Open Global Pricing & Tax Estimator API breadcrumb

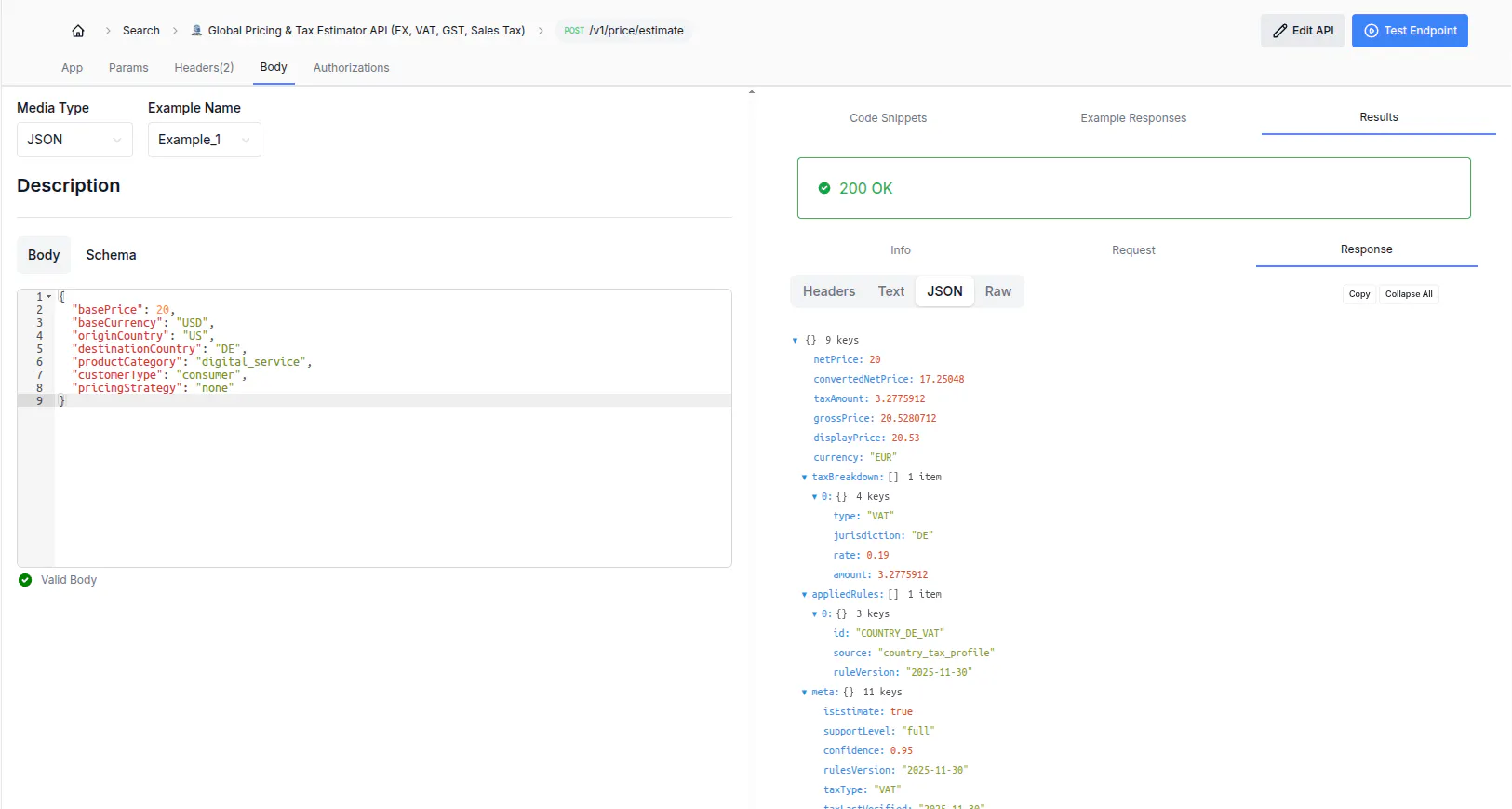(x=367, y=31)
